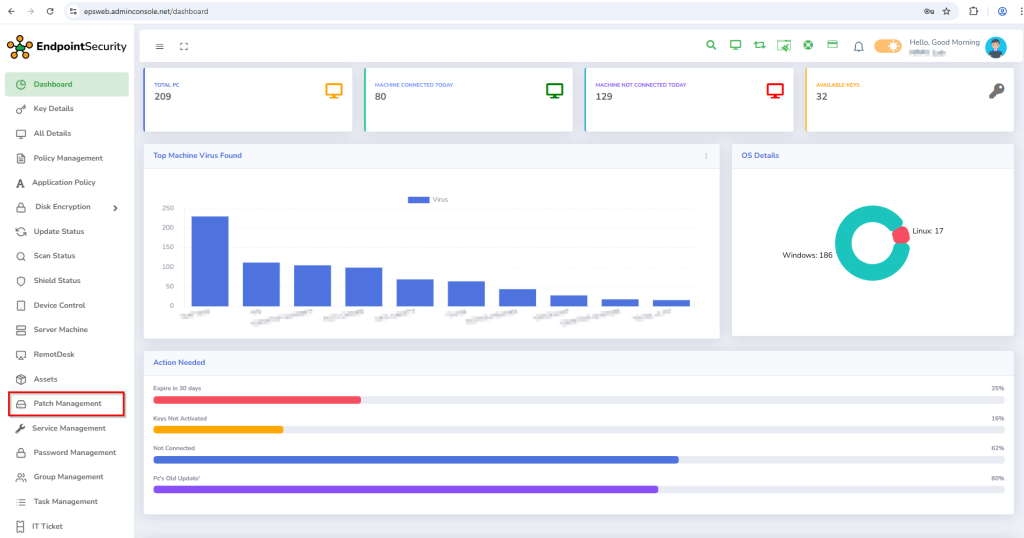The image size is (1024, 538).
Task: Click the green card icon in header
Action: [x=831, y=46]
